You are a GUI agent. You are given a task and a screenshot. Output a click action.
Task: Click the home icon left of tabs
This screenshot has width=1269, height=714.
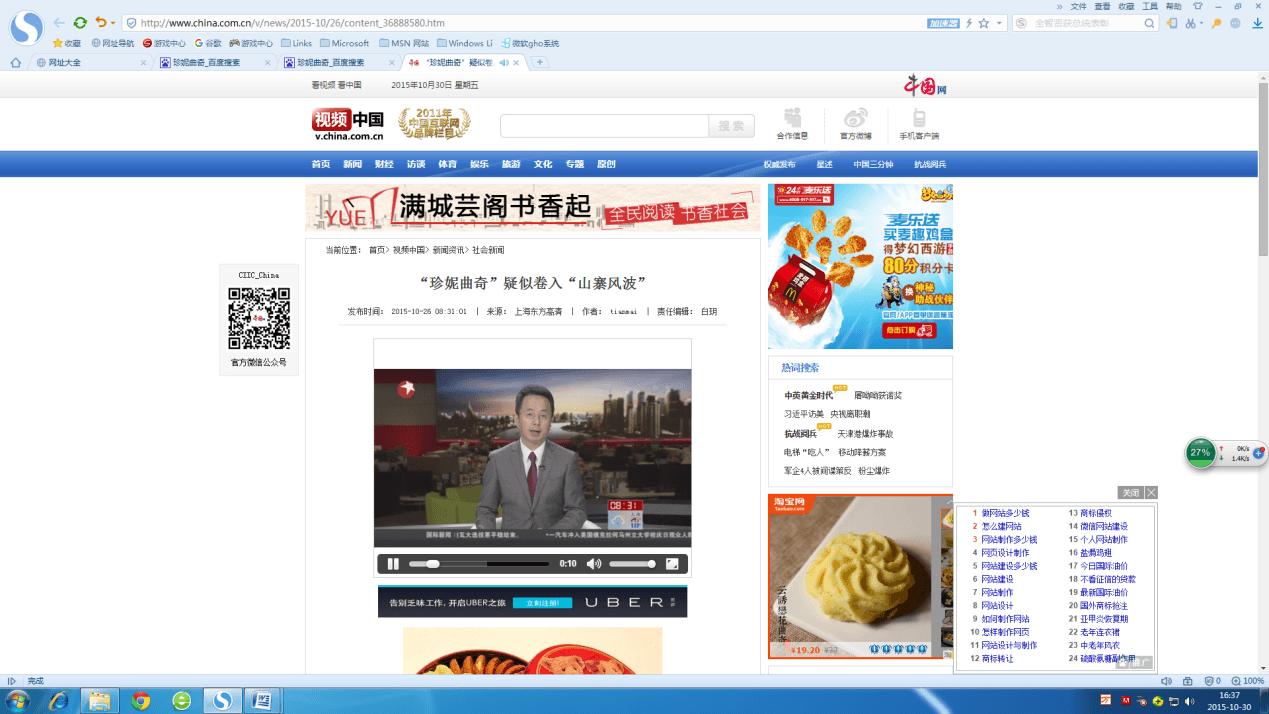(15, 62)
